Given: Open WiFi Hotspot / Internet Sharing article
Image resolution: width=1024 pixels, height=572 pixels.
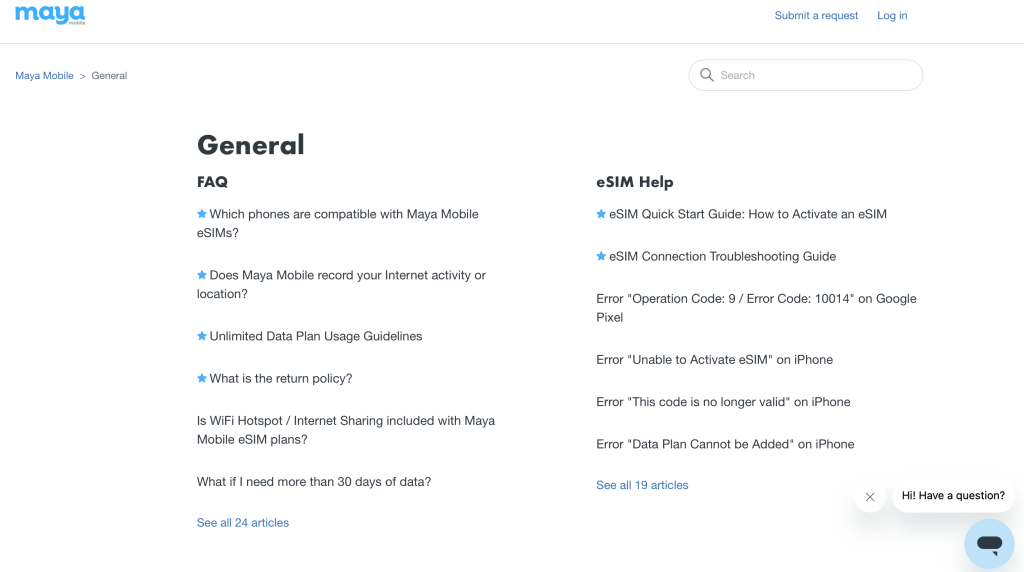Looking at the screenshot, I should (345, 430).
